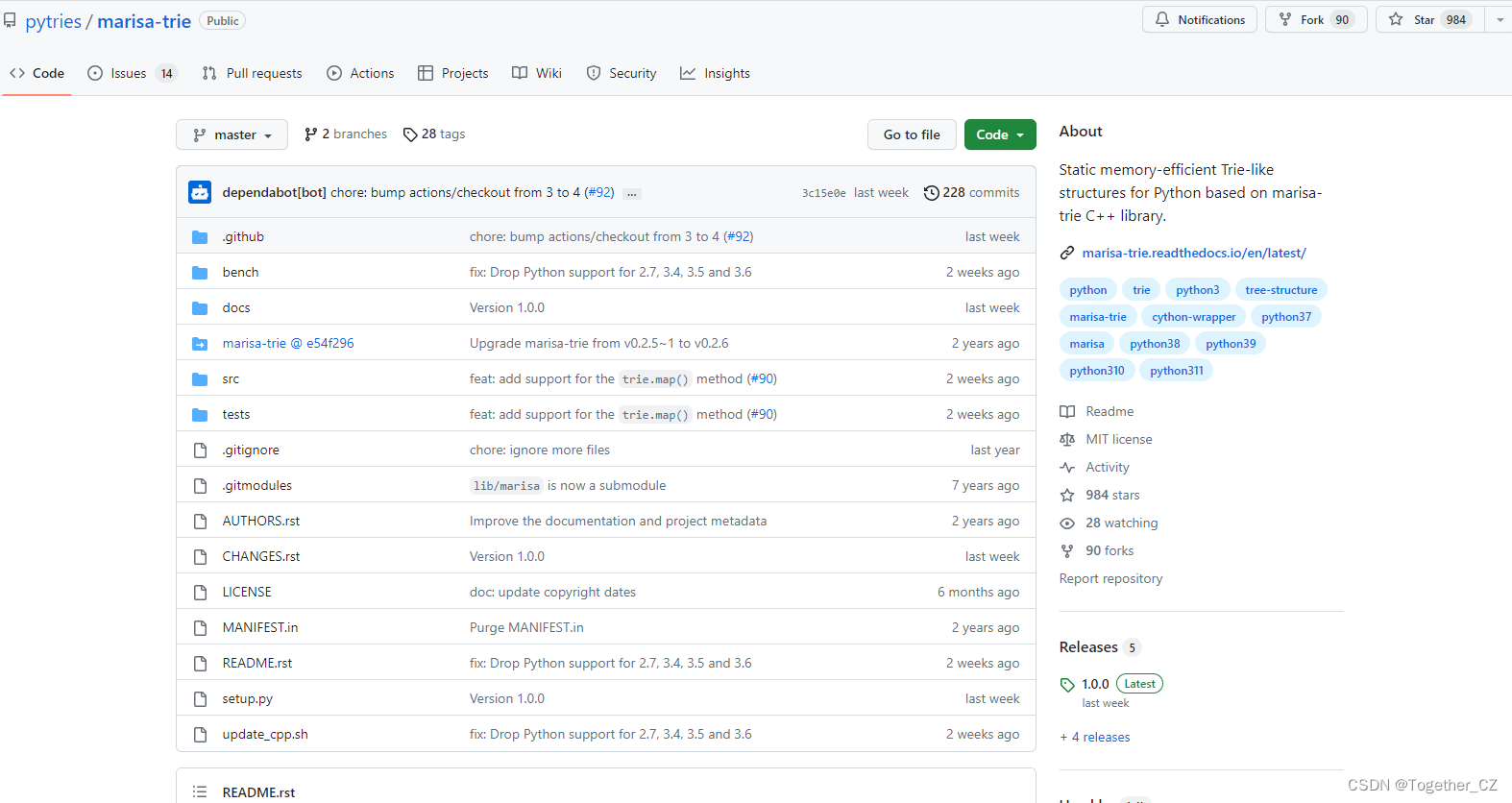The image size is (1512, 803).
Task: Expand the commit message ellipsis
Action: (632, 194)
